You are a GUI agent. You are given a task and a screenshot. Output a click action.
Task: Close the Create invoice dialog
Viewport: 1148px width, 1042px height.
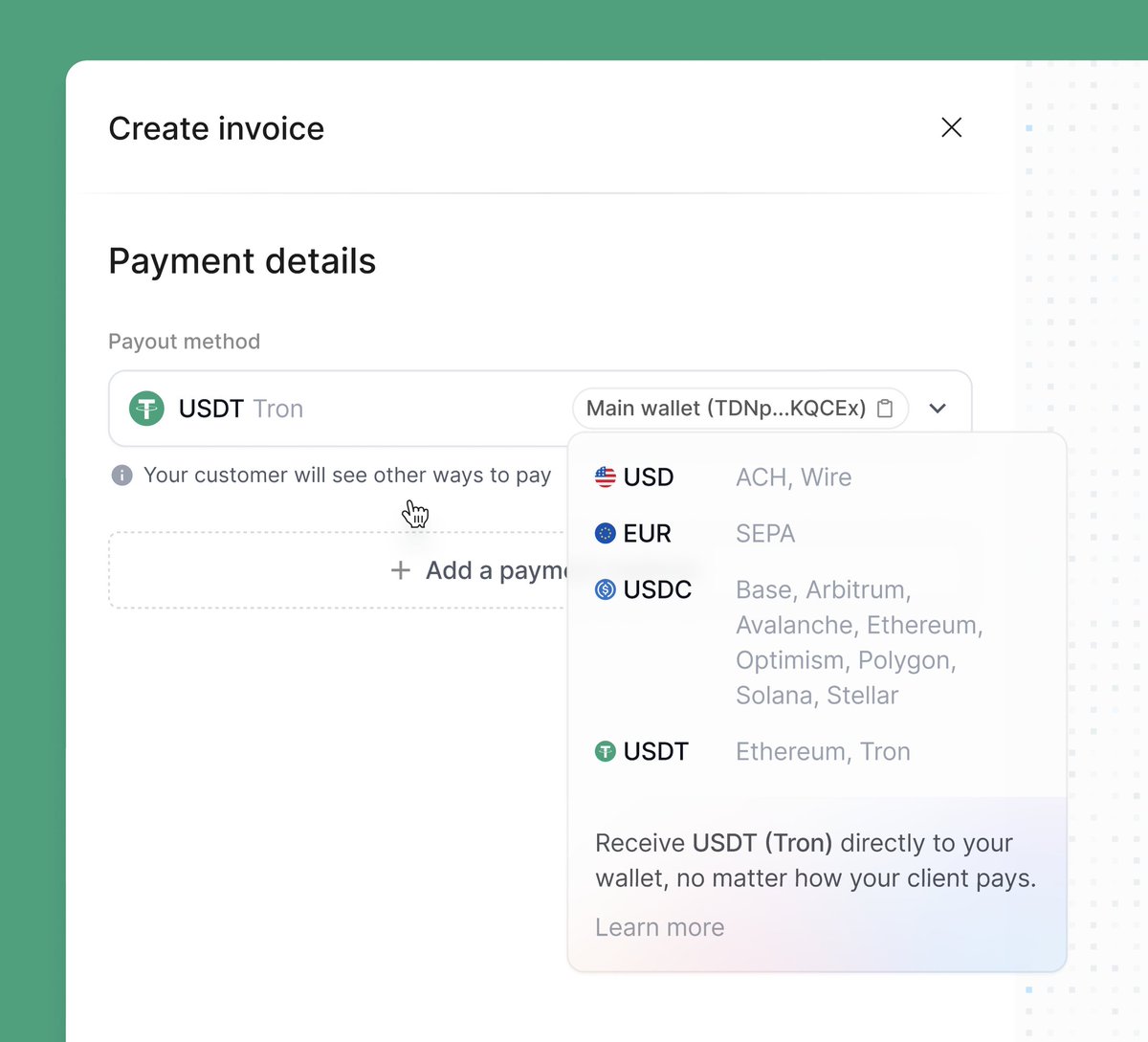[951, 127]
